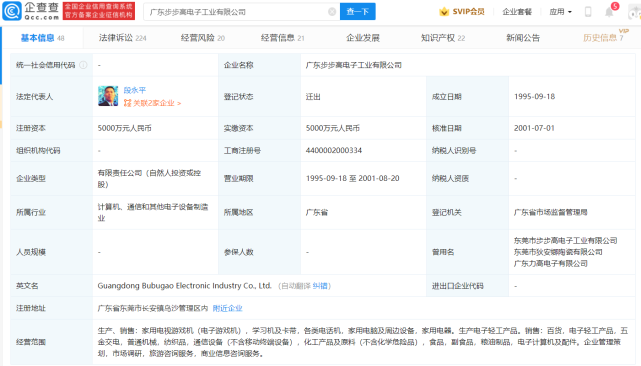Switch to 基本信息 tab
Image resolution: width=641 pixels, height=366 pixels.
(x=43, y=38)
